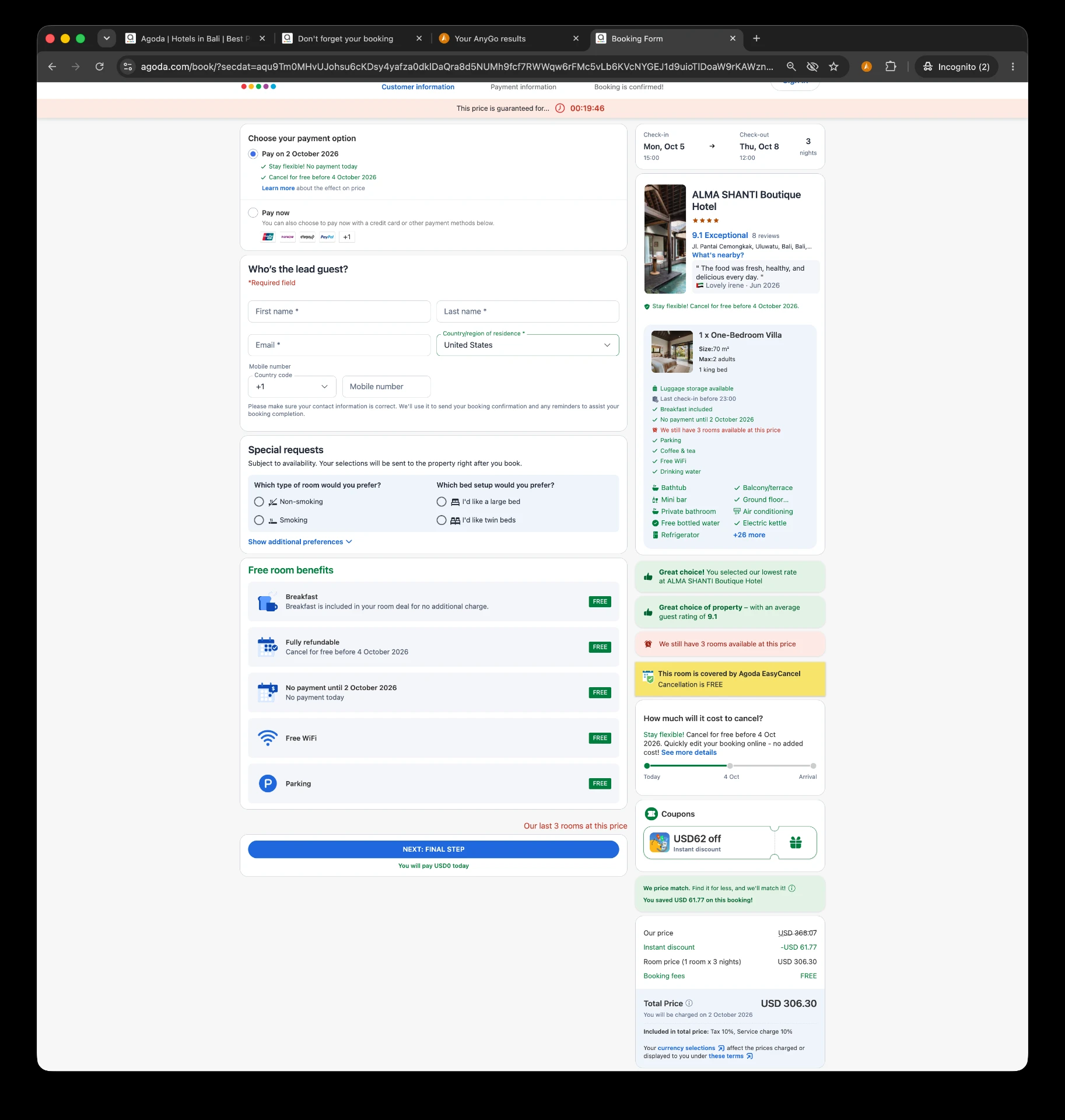Viewport: 1065px width, 1120px height.
Task: Click the Breakfast benefit cup icon
Action: 268,601
